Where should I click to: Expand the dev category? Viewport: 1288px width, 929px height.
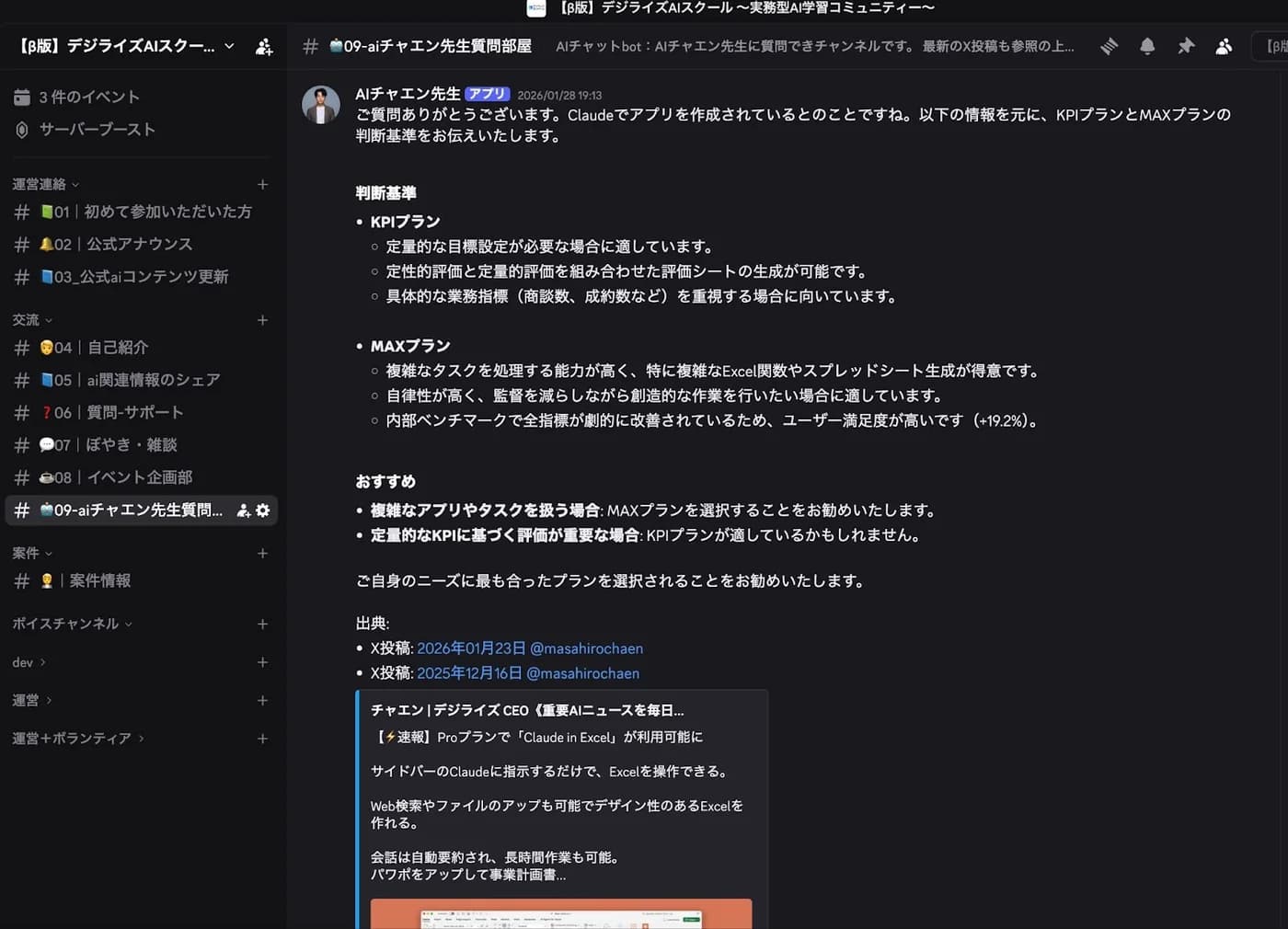click(x=29, y=662)
